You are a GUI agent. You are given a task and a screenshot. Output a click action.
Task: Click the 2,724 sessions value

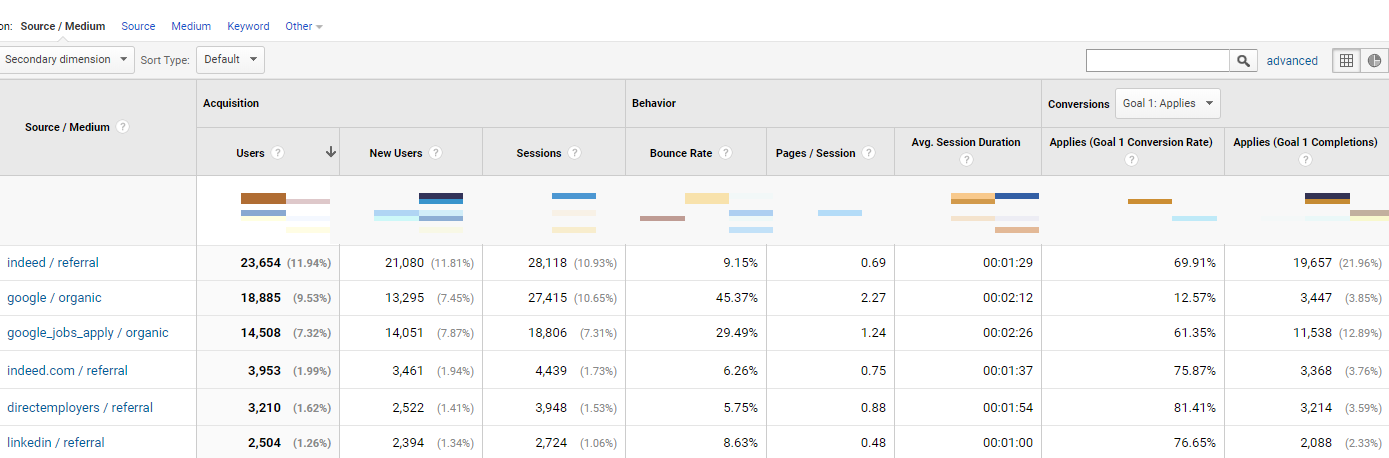552,442
